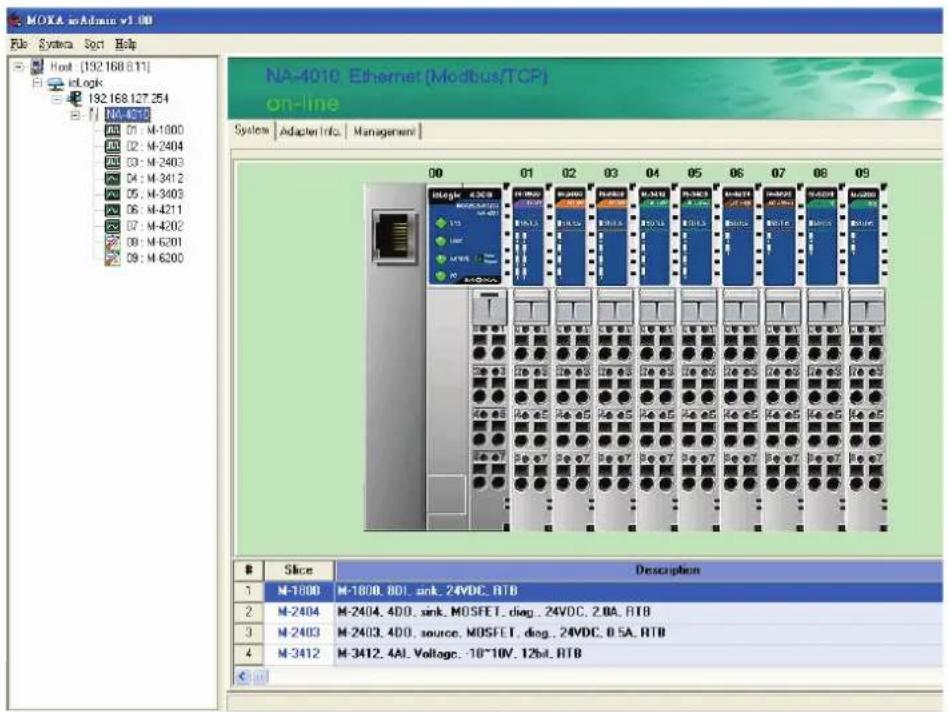Click slot 09 module in rack image

[x=867, y=357]
